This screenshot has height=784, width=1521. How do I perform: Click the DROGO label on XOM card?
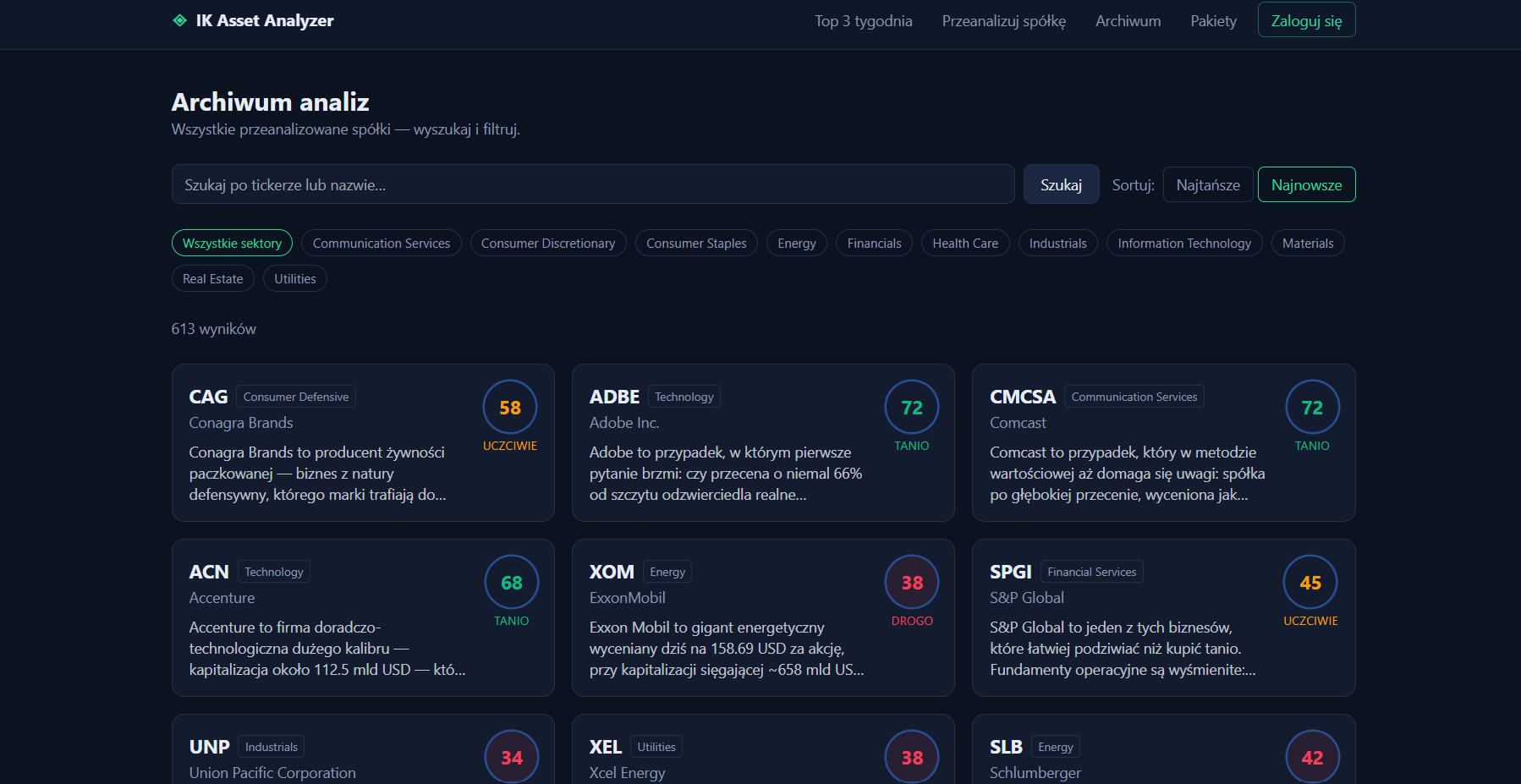(x=912, y=621)
